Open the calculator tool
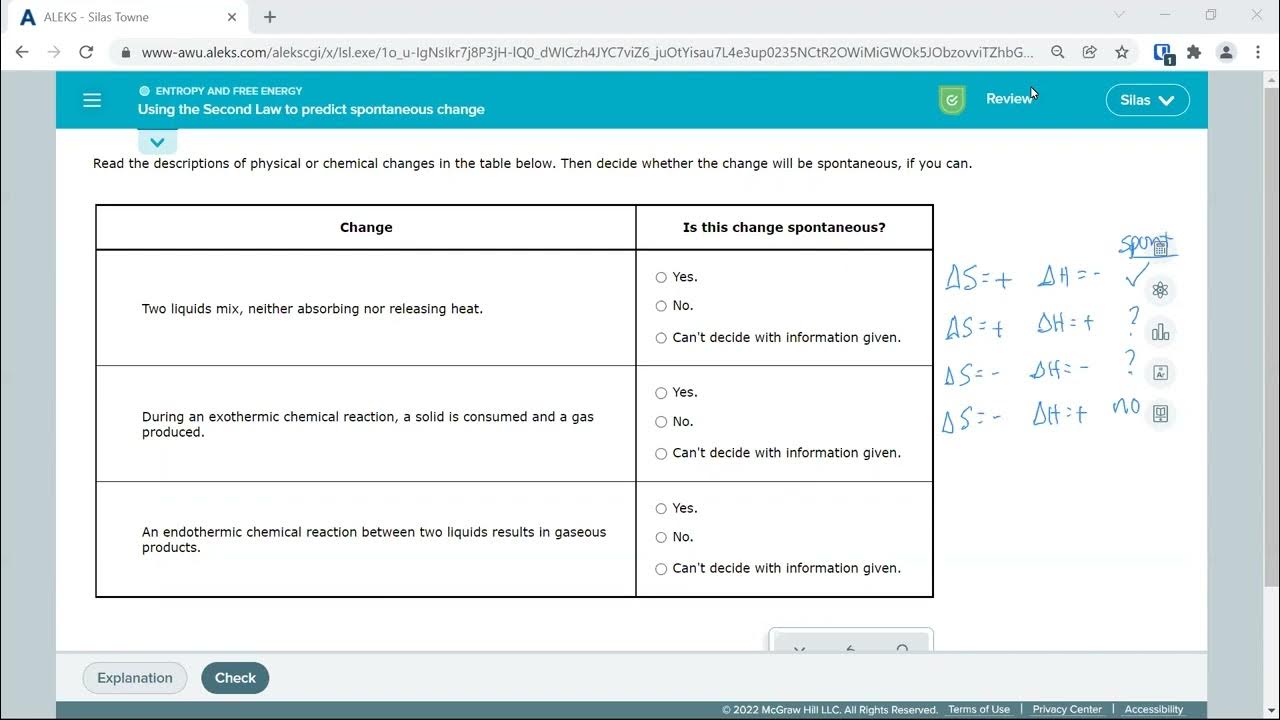 (1160, 247)
